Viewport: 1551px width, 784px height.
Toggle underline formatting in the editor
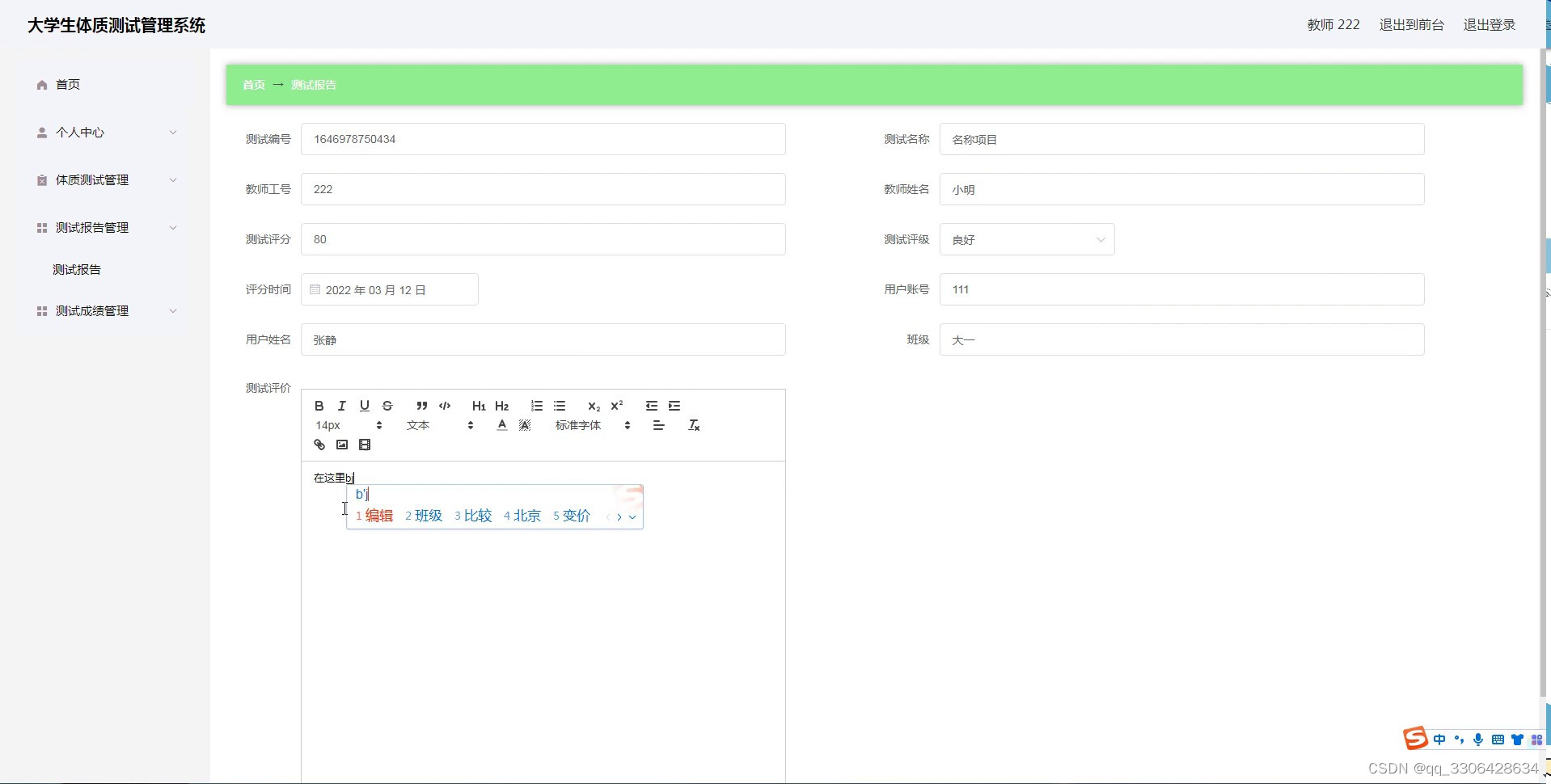pos(364,406)
